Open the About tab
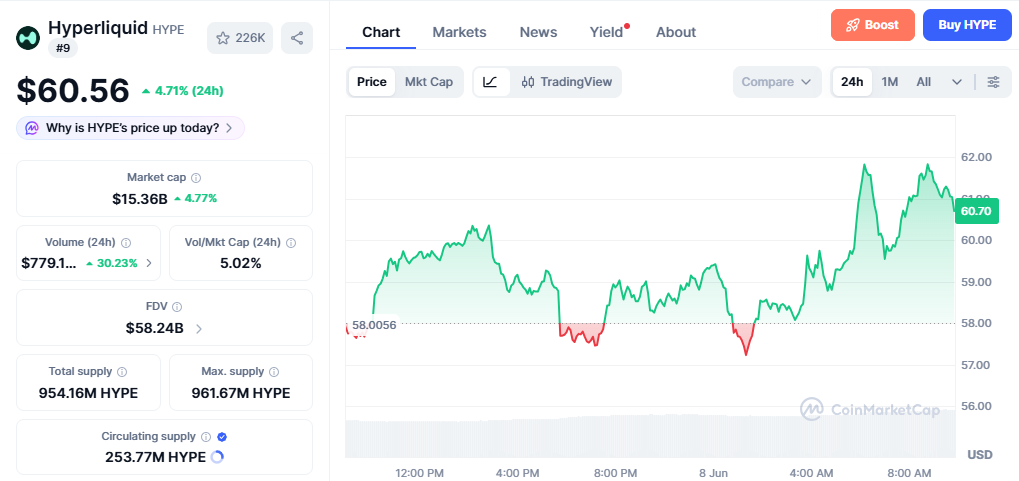Screen dimensions: 1019x481 [x=676, y=32]
